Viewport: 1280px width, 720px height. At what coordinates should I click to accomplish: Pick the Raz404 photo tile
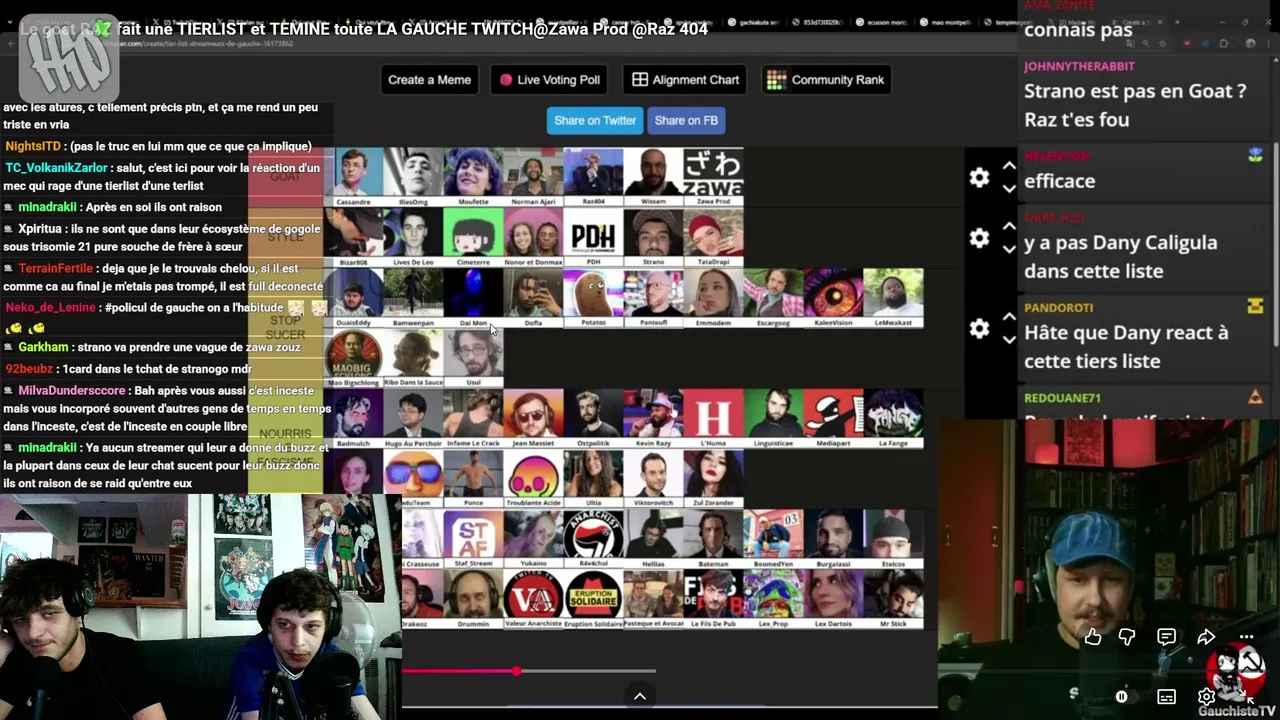593,177
